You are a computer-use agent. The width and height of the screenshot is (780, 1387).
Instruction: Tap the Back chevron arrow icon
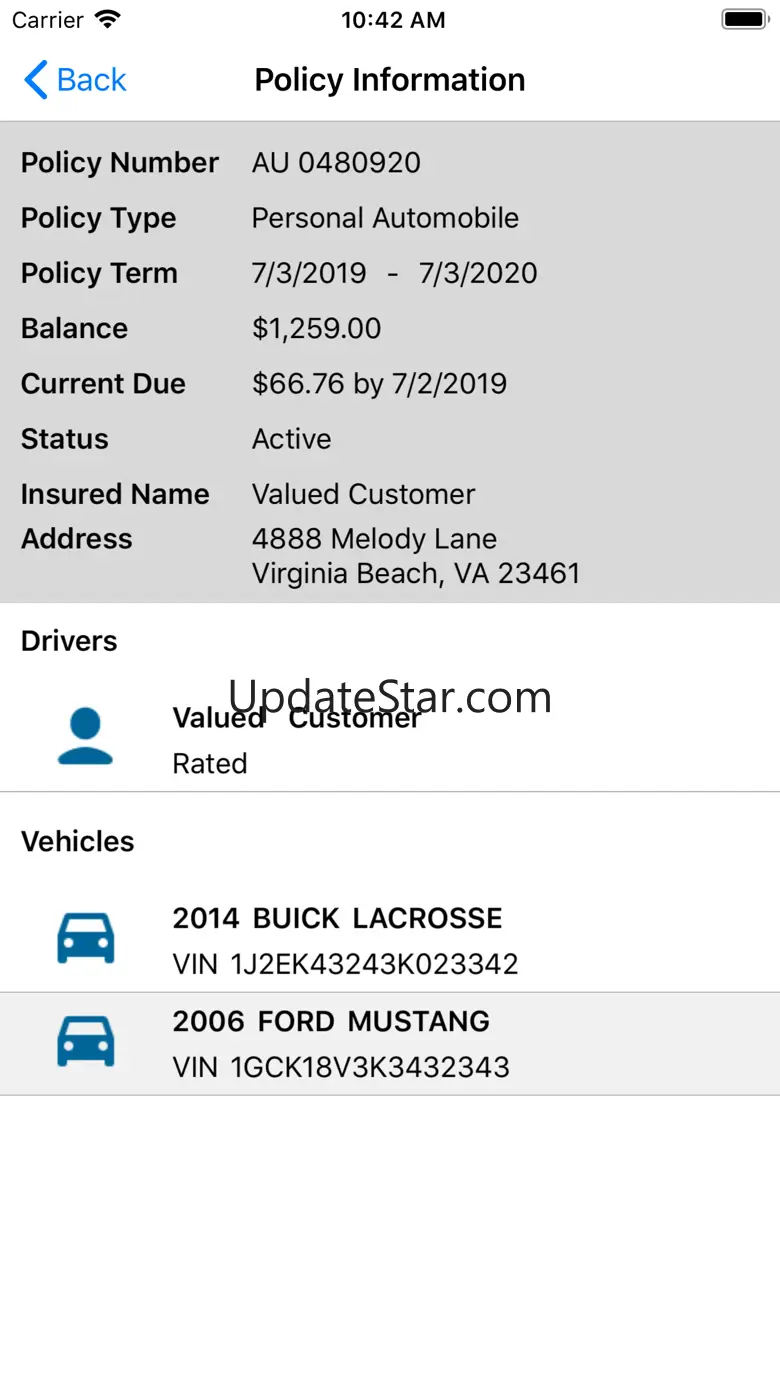(x=36, y=80)
